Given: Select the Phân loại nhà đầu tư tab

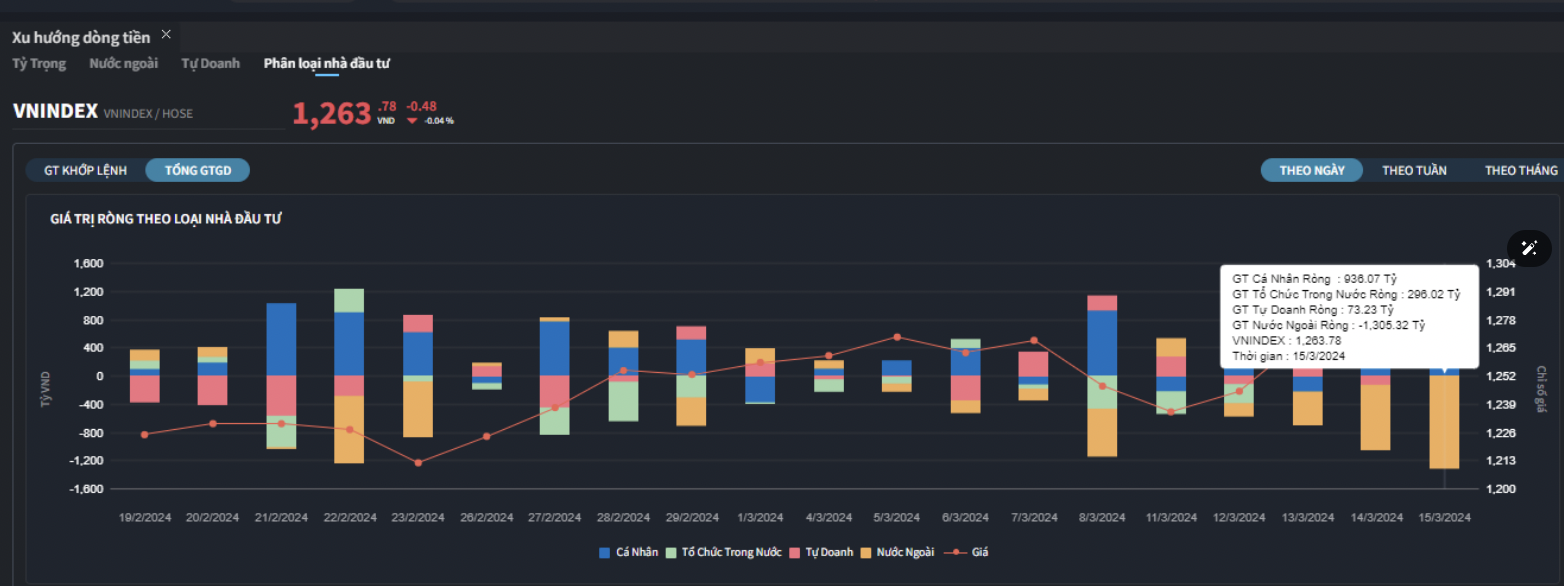Looking at the screenshot, I should pyautogui.click(x=326, y=63).
